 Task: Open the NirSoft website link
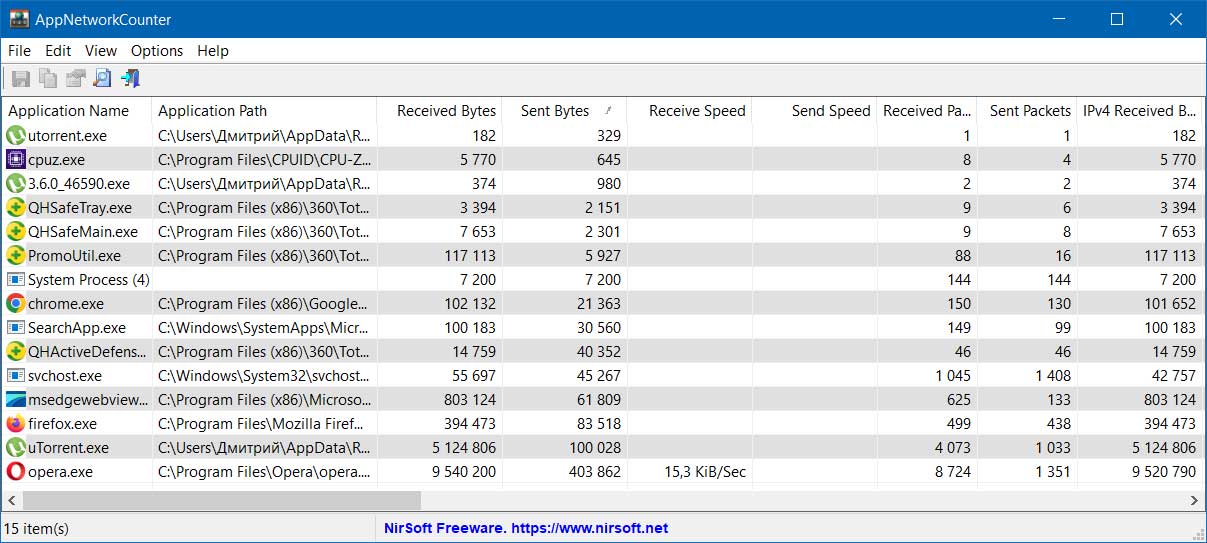tap(526, 528)
